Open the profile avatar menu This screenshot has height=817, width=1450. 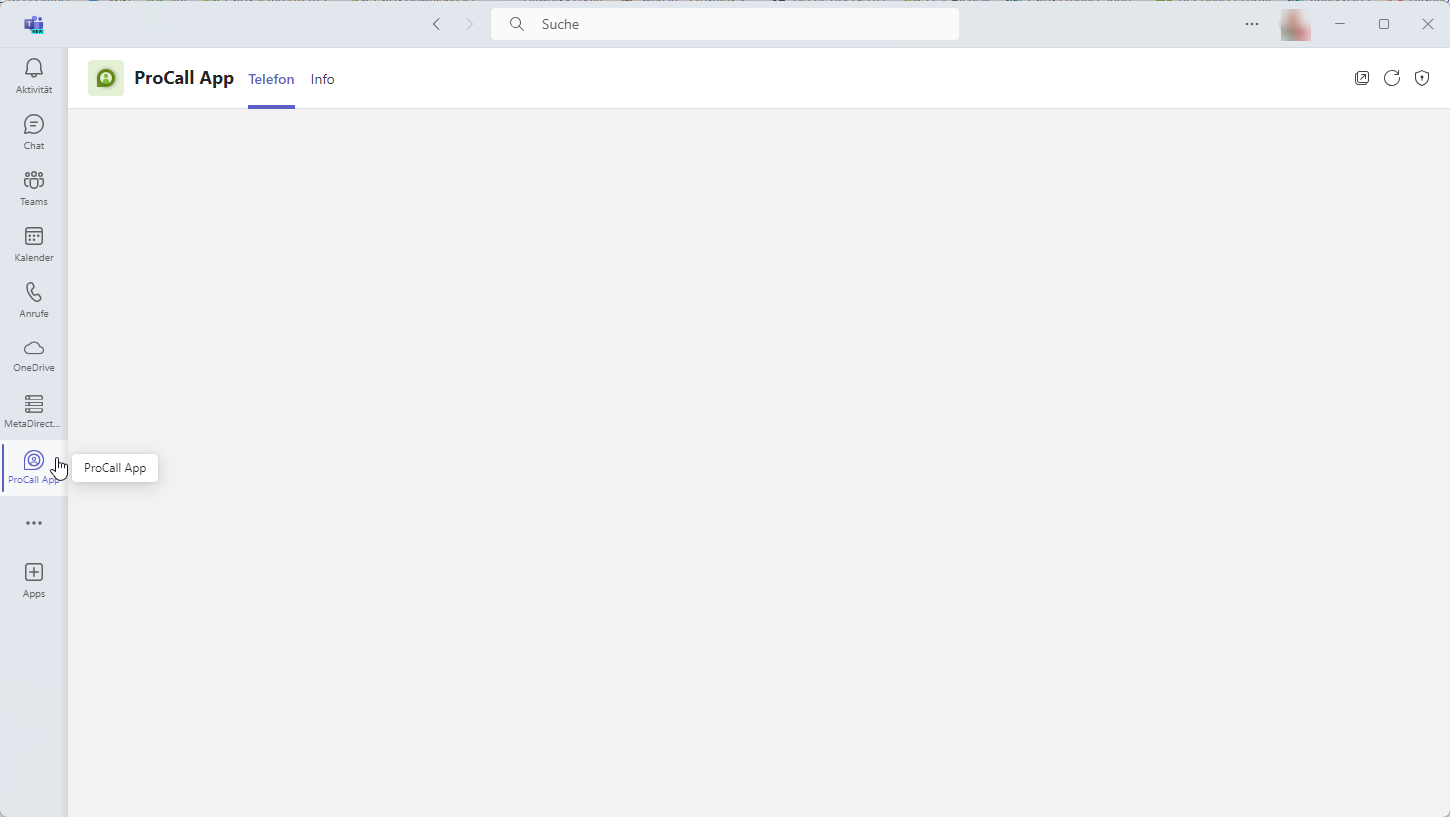tap(1295, 25)
